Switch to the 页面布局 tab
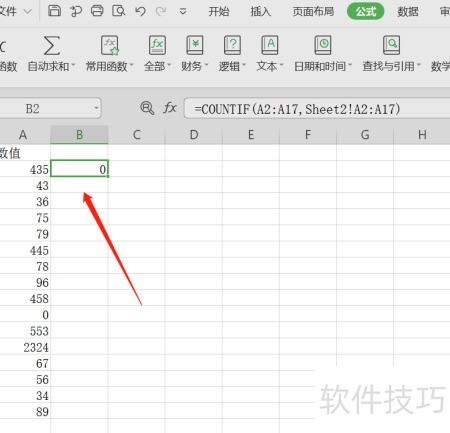The height and width of the screenshot is (433, 450). (313, 12)
